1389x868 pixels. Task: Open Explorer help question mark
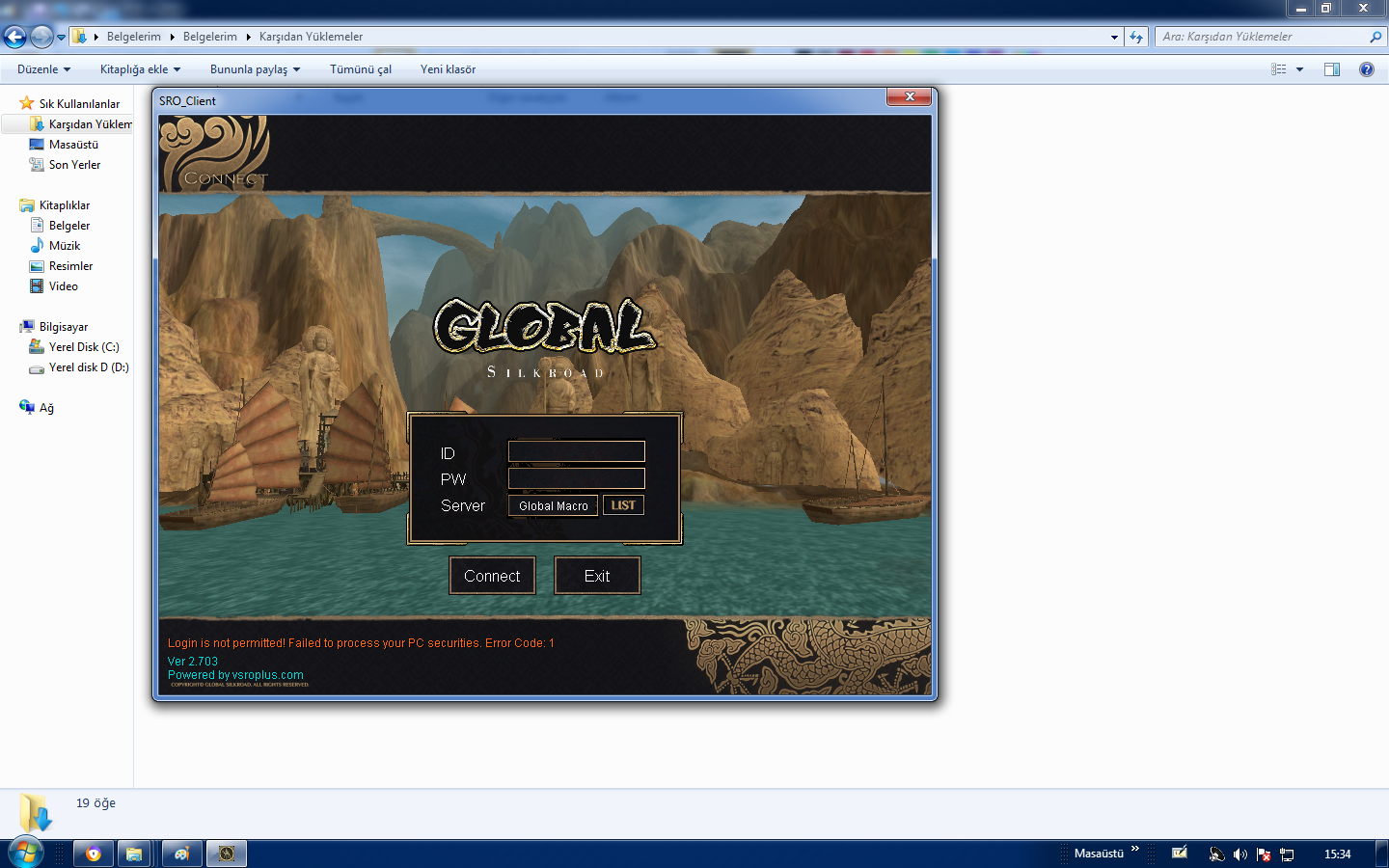pos(1367,69)
